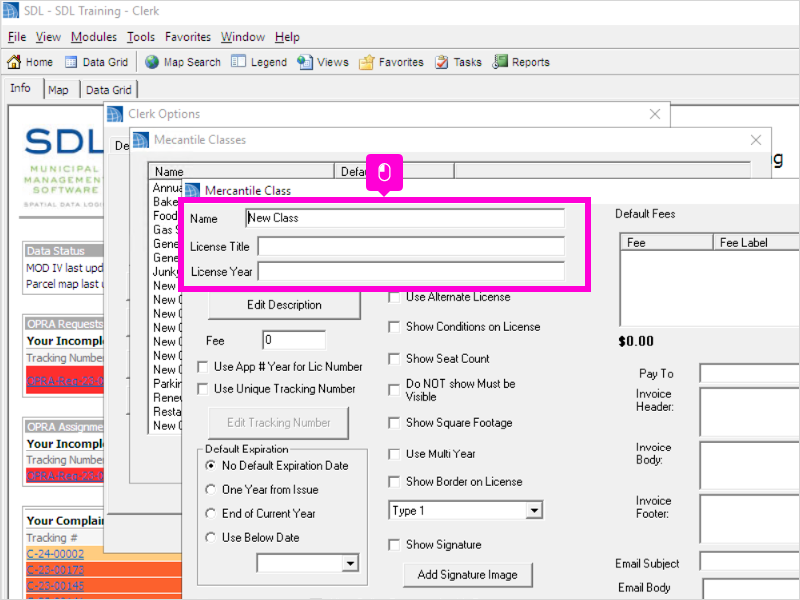Open the Tools menu
Viewport: 800px width, 600px height.
[141, 37]
